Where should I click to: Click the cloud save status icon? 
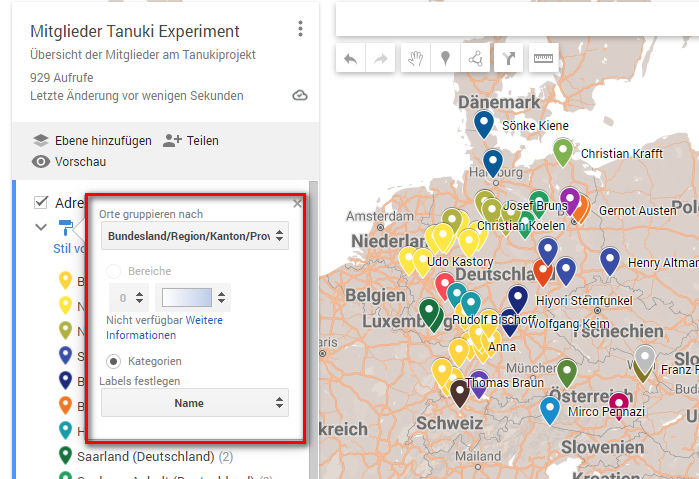click(x=300, y=96)
